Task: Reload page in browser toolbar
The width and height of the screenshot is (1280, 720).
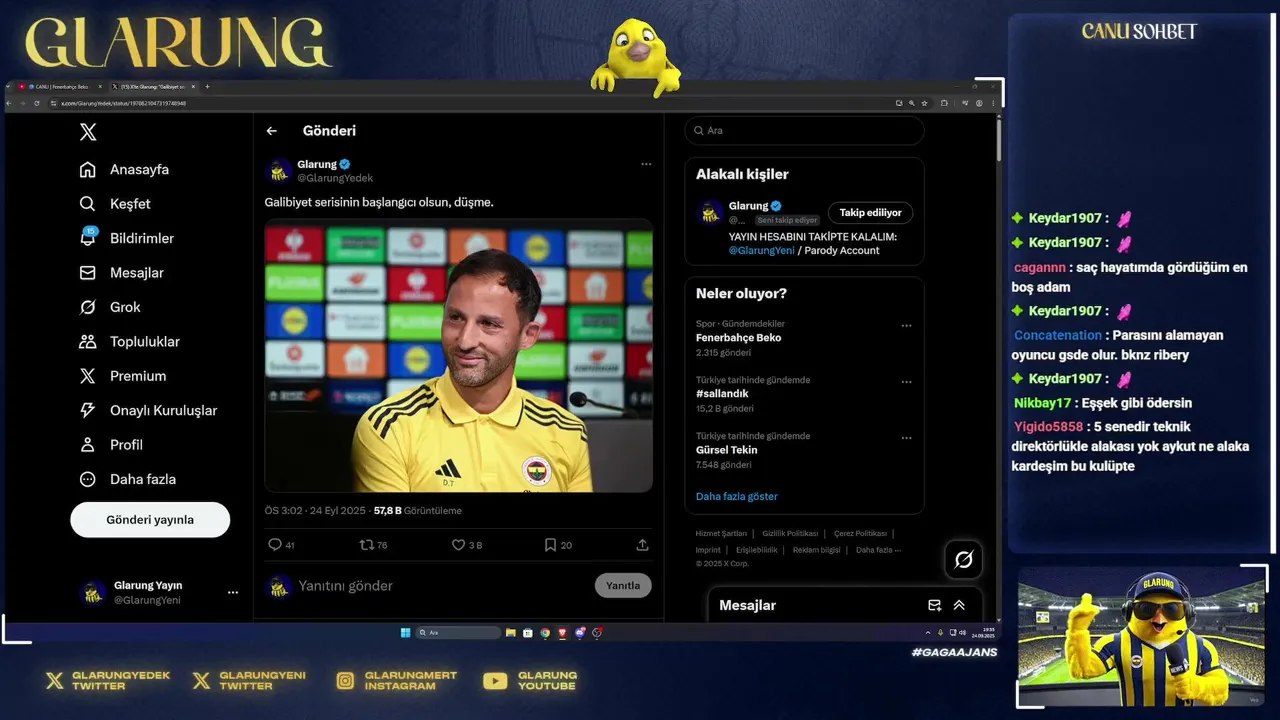Action: [36, 103]
